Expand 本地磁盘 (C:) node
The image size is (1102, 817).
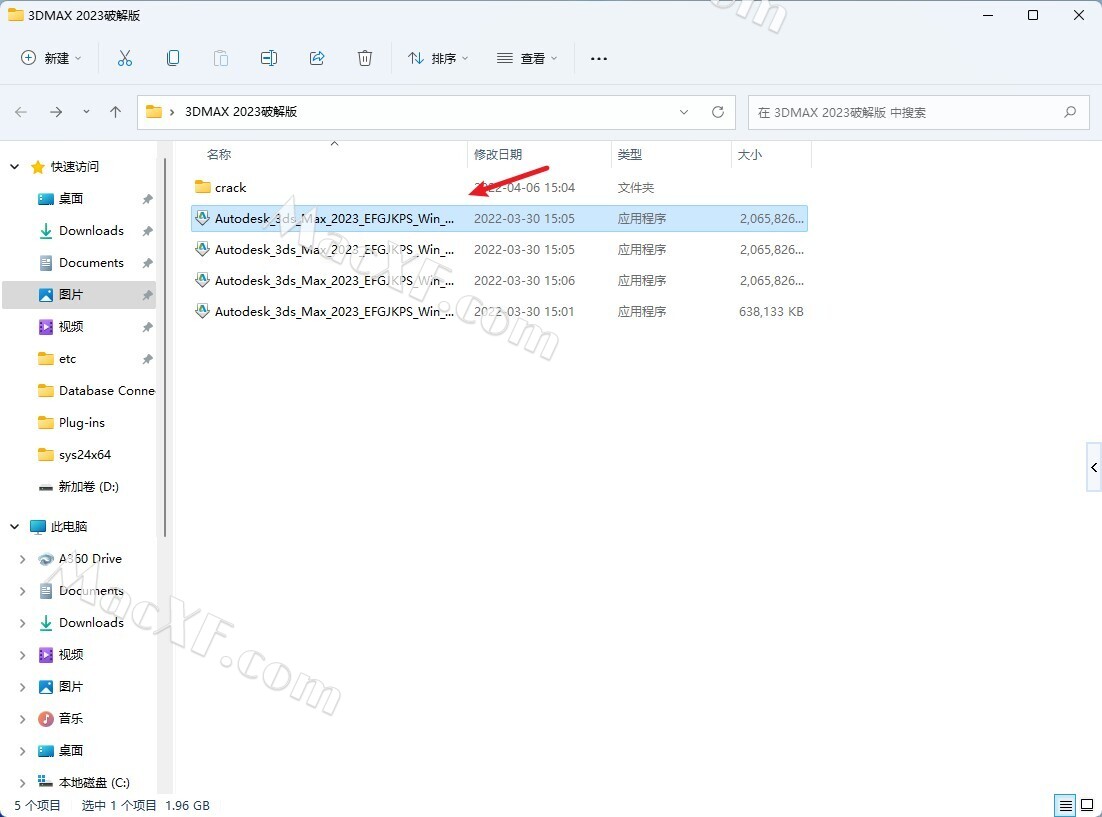click(22, 783)
